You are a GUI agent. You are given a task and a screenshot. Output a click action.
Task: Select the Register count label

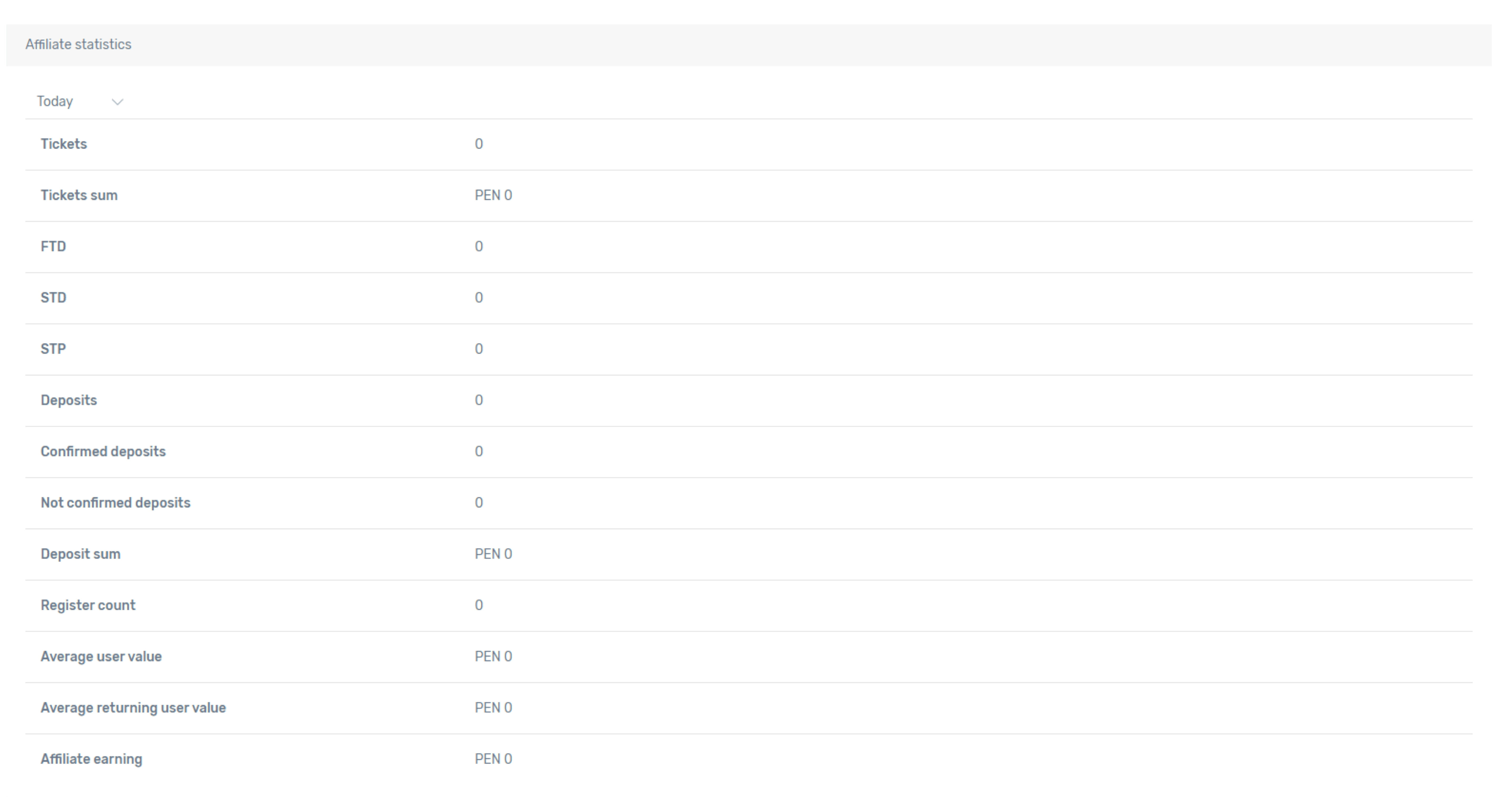[x=87, y=606]
